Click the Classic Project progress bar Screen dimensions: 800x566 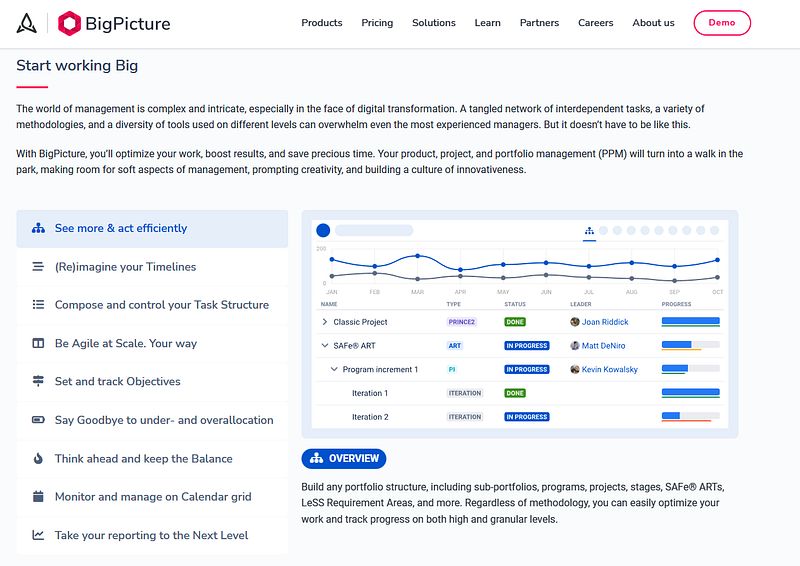pos(691,322)
